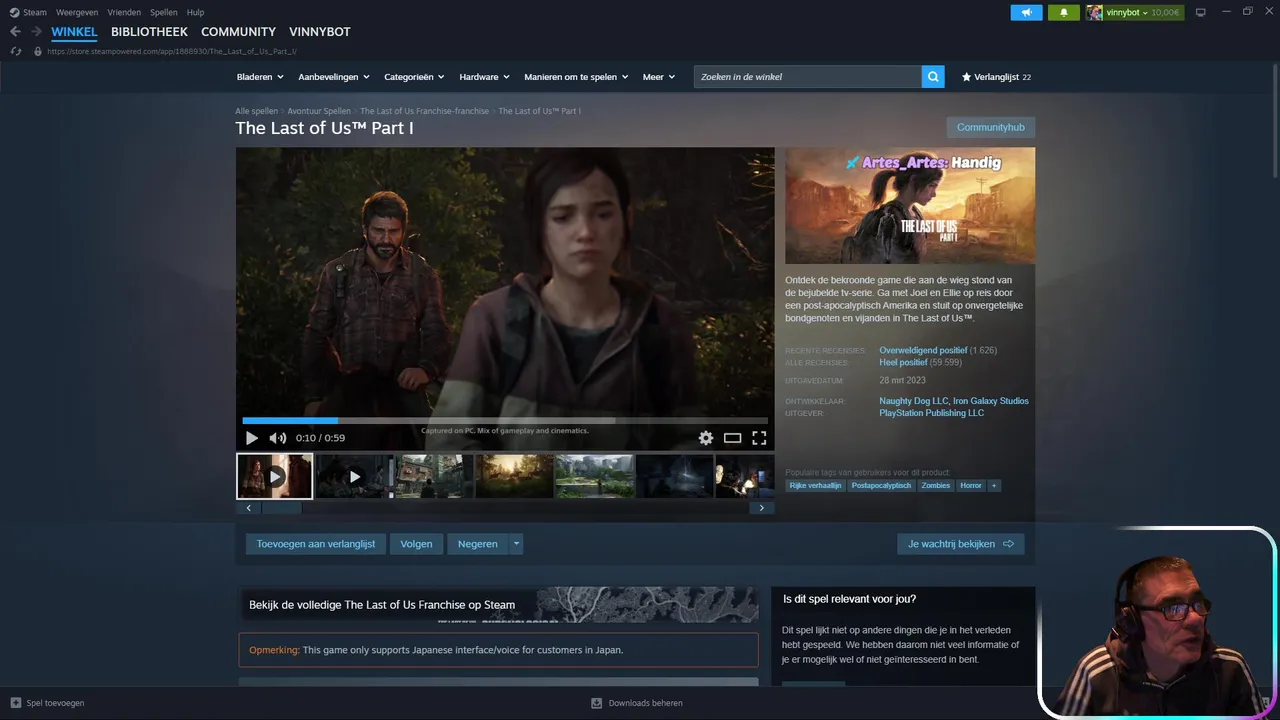Image resolution: width=1280 pixels, height=720 pixels.
Task: Open Overweldigend positief recent reviews
Action: point(923,350)
